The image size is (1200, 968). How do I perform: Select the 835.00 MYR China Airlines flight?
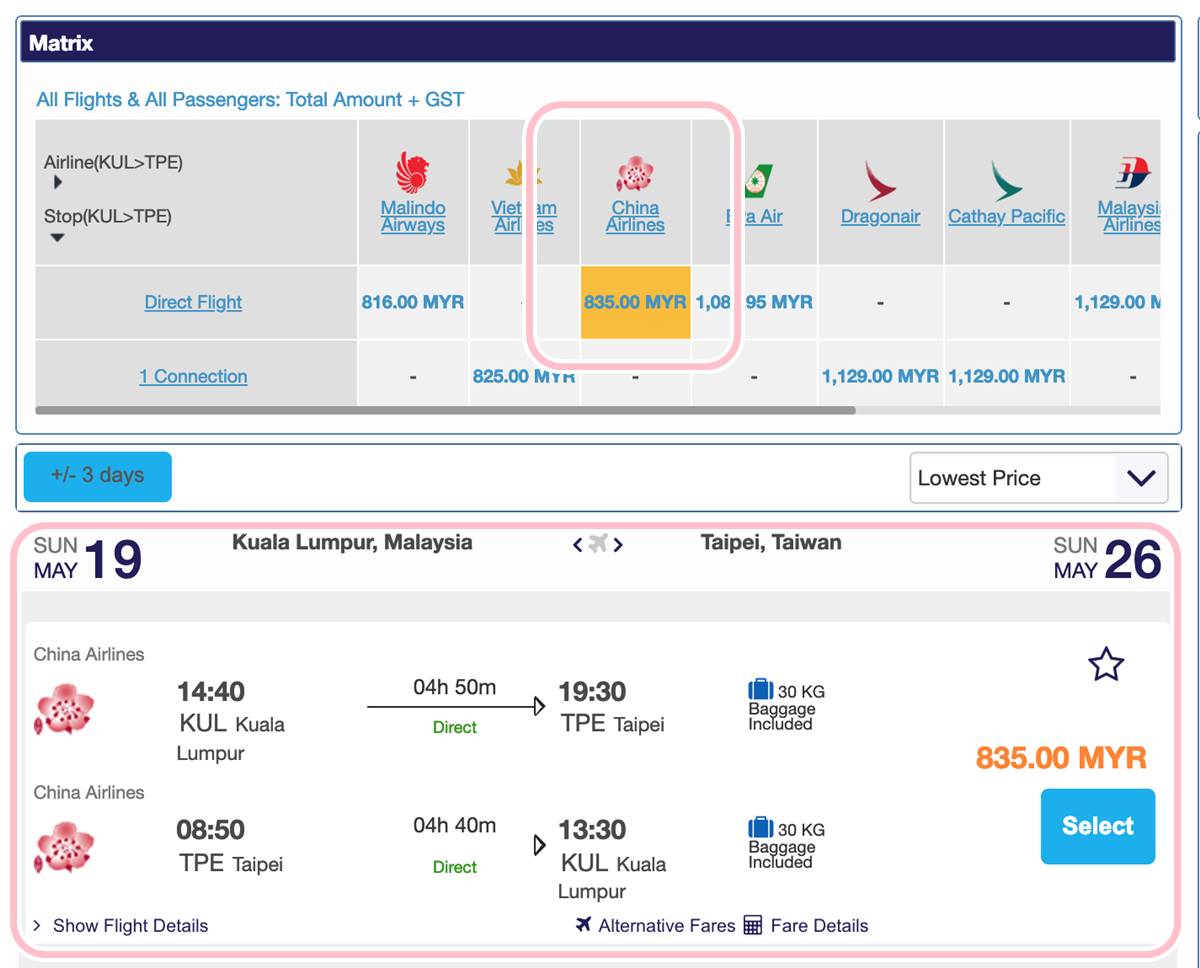click(1097, 826)
